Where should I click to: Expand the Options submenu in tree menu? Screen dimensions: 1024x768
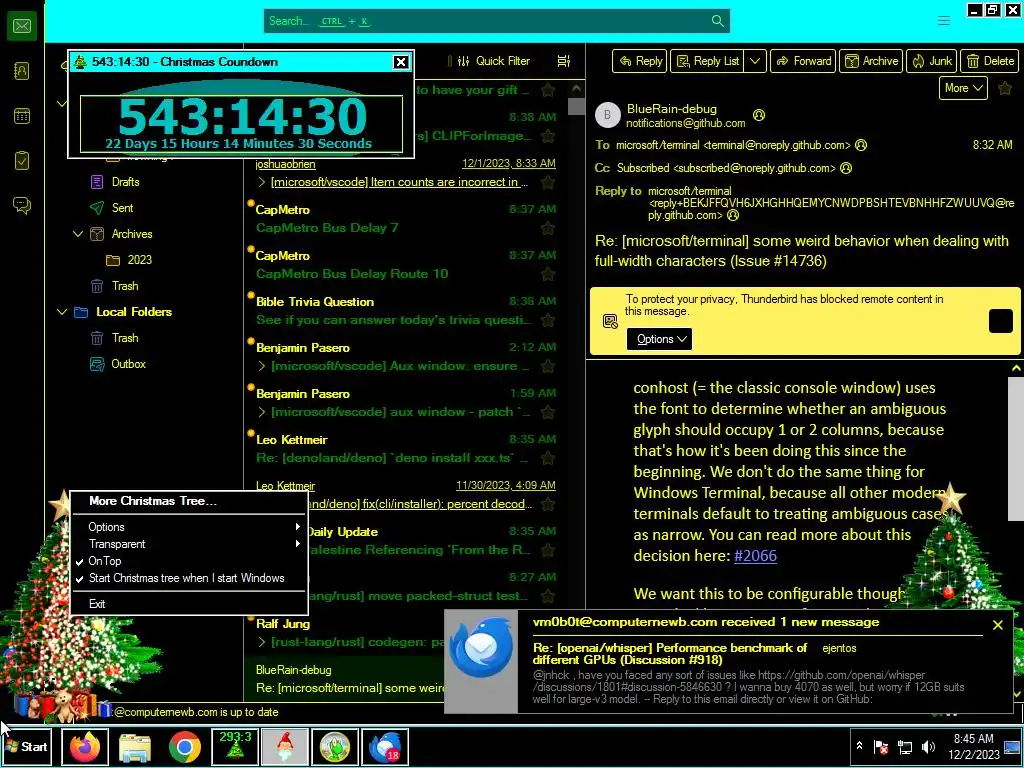188,527
